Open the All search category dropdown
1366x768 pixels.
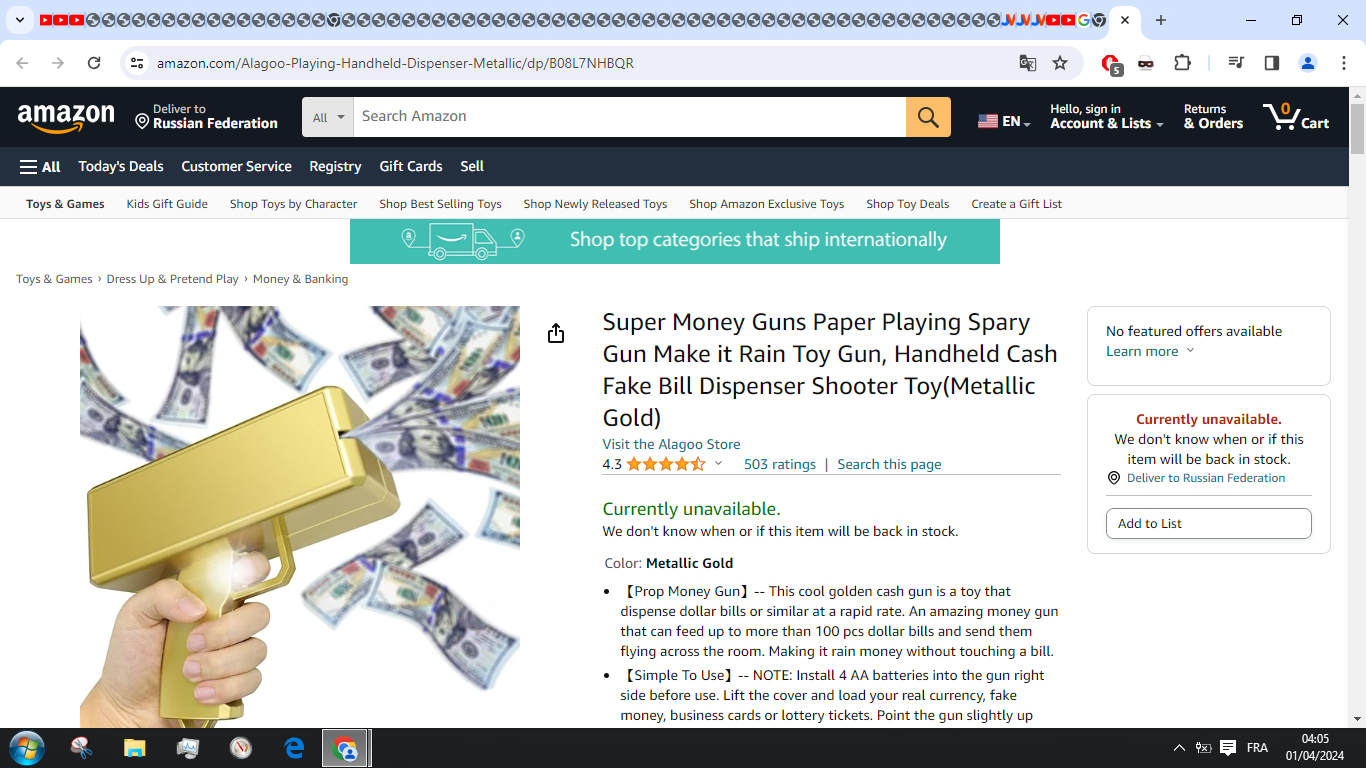point(328,117)
